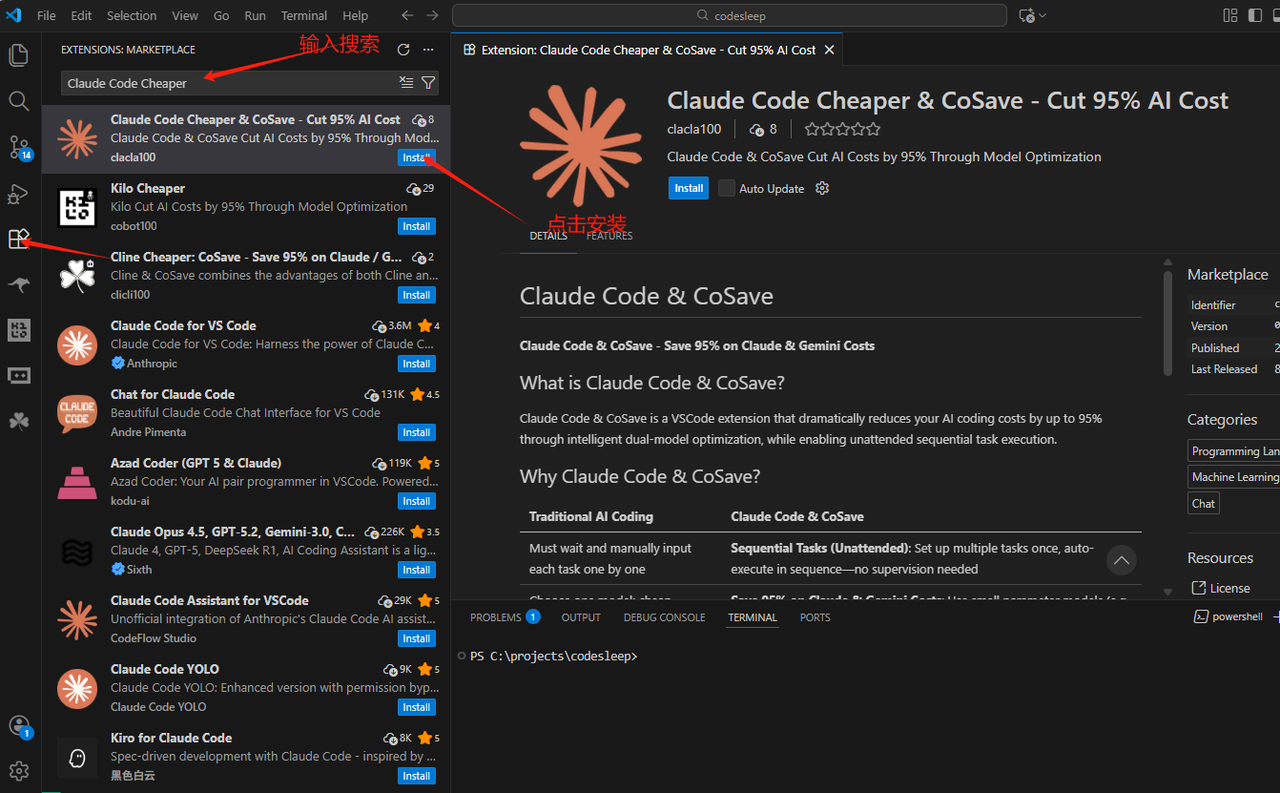
Task: Switch to the PROBLEMS panel tab
Action: 496,617
